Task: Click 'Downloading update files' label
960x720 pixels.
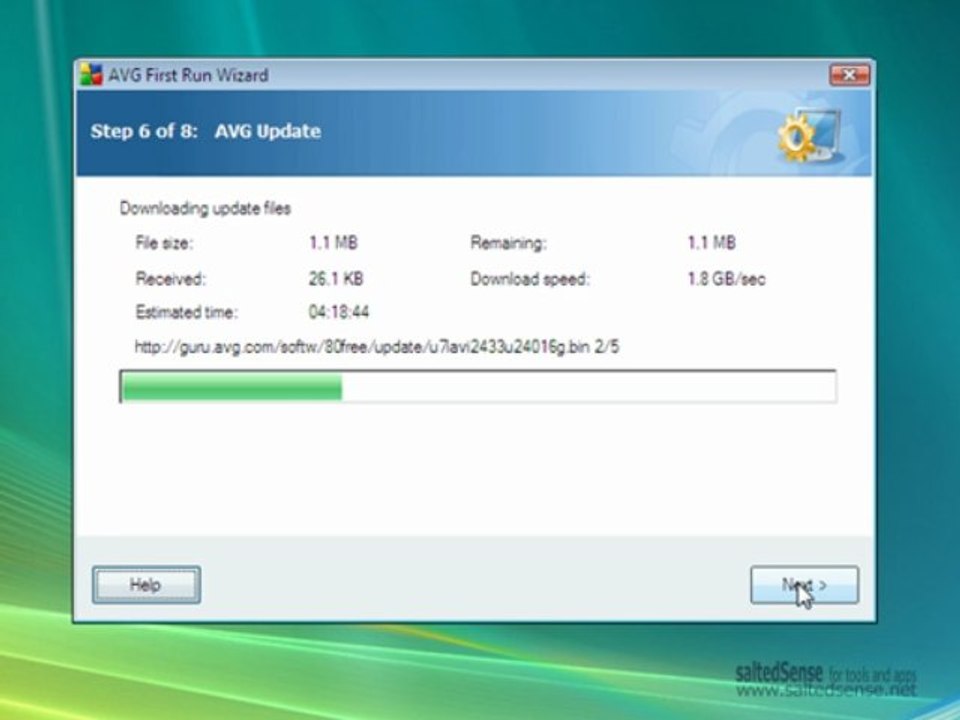Action: click(x=205, y=209)
